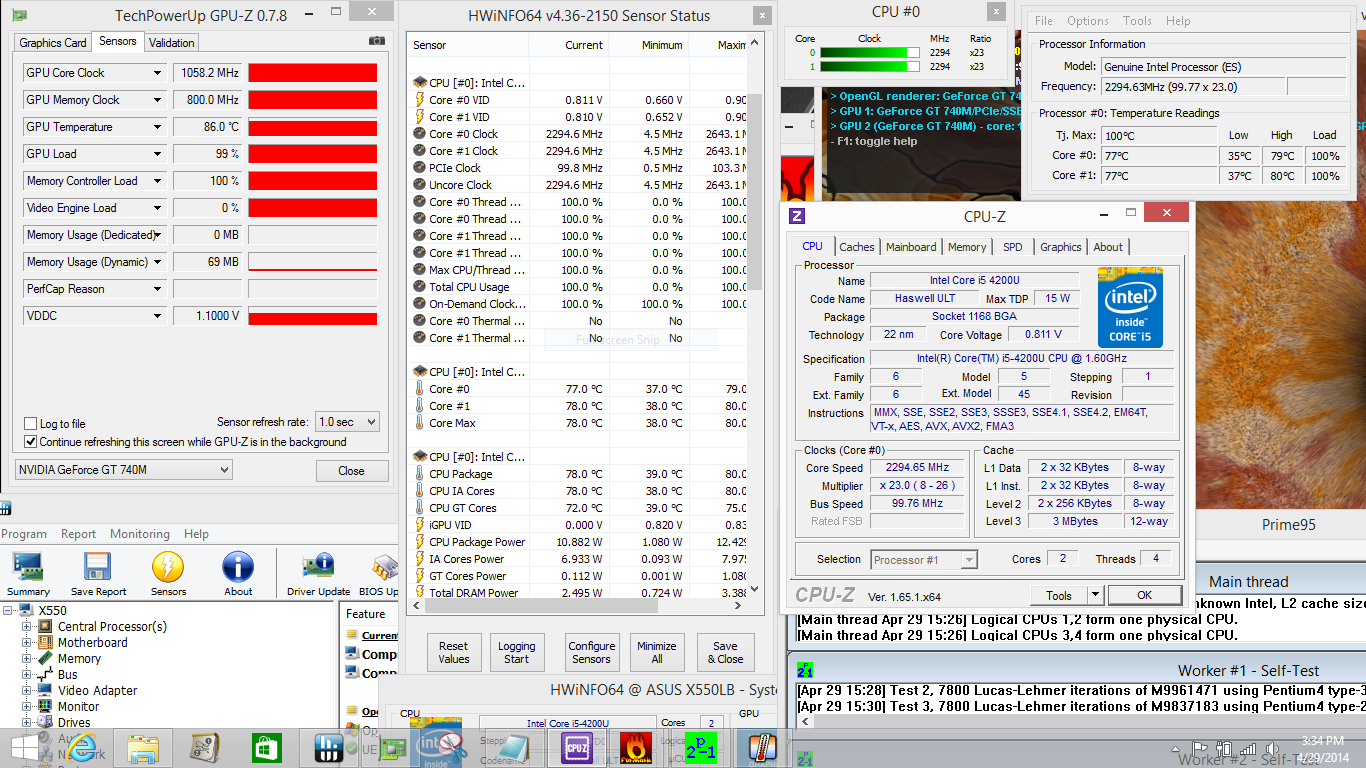The width and height of the screenshot is (1366, 768).
Task: Collapse the X550 root tree node
Action: 9,610
